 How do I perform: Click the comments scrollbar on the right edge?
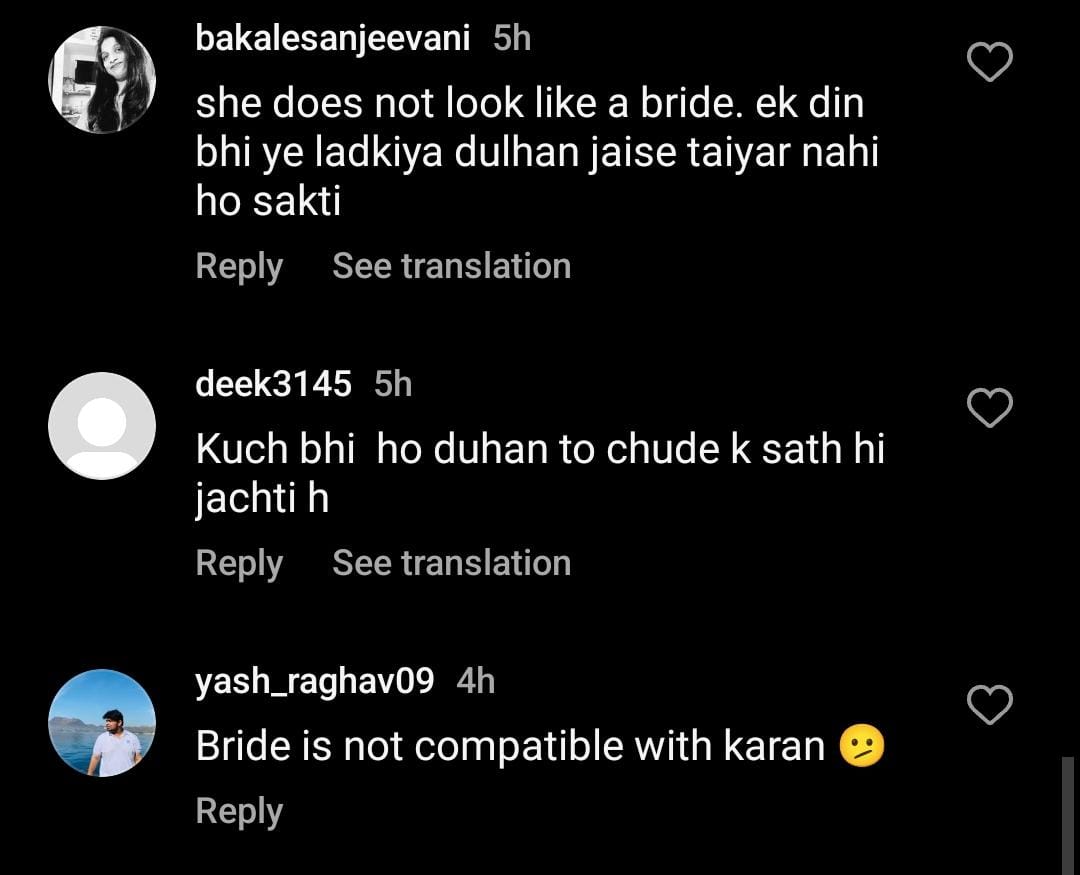(x=1068, y=815)
